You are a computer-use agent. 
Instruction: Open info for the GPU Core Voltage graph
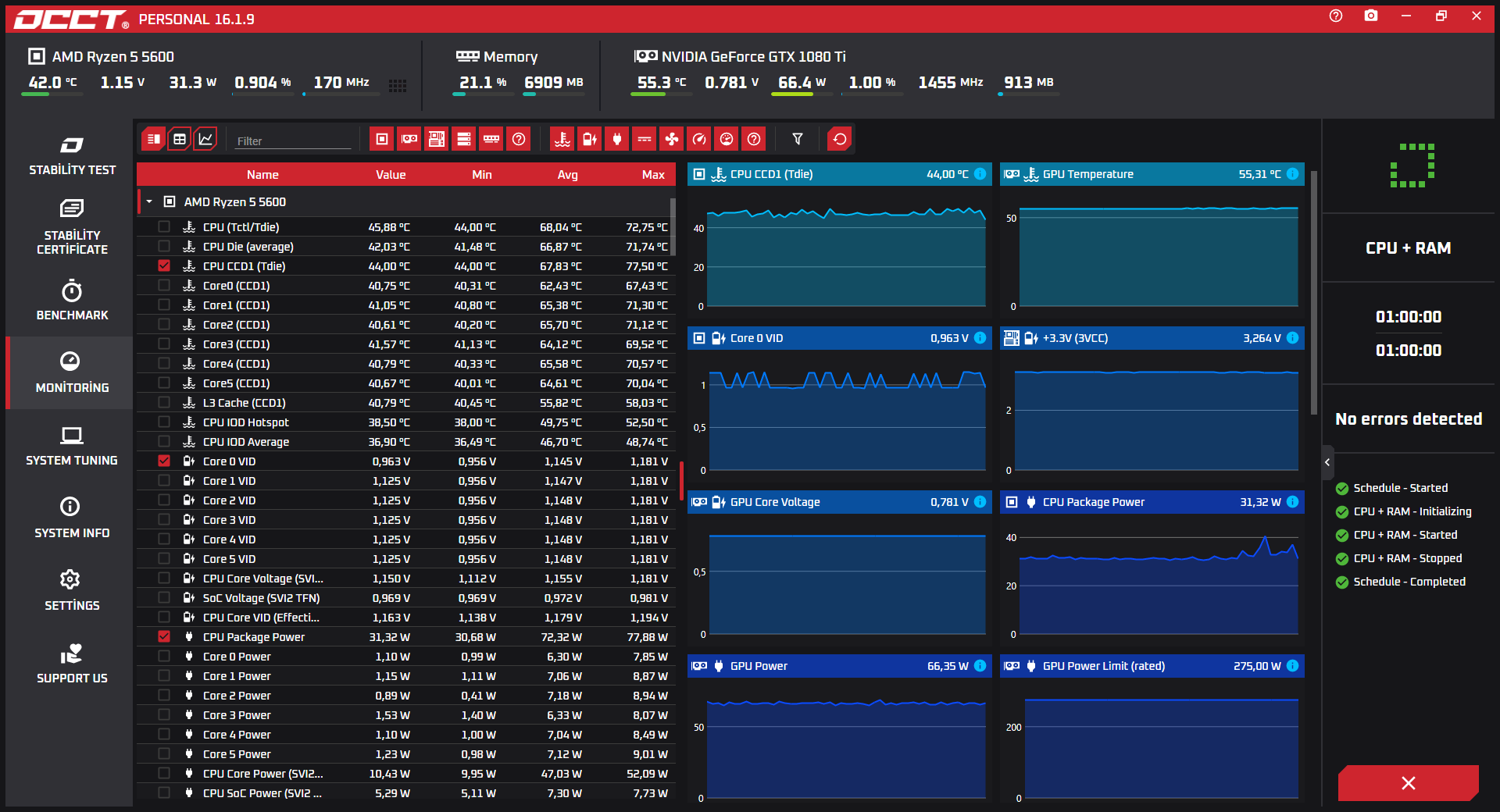pyautogui.click(x=980, y=502)
